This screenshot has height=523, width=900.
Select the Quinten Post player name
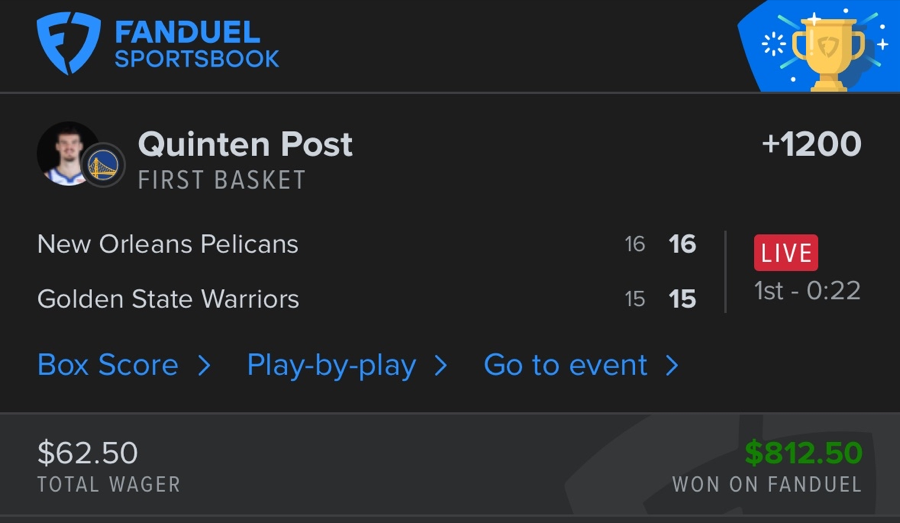click(x=245, y=144)
